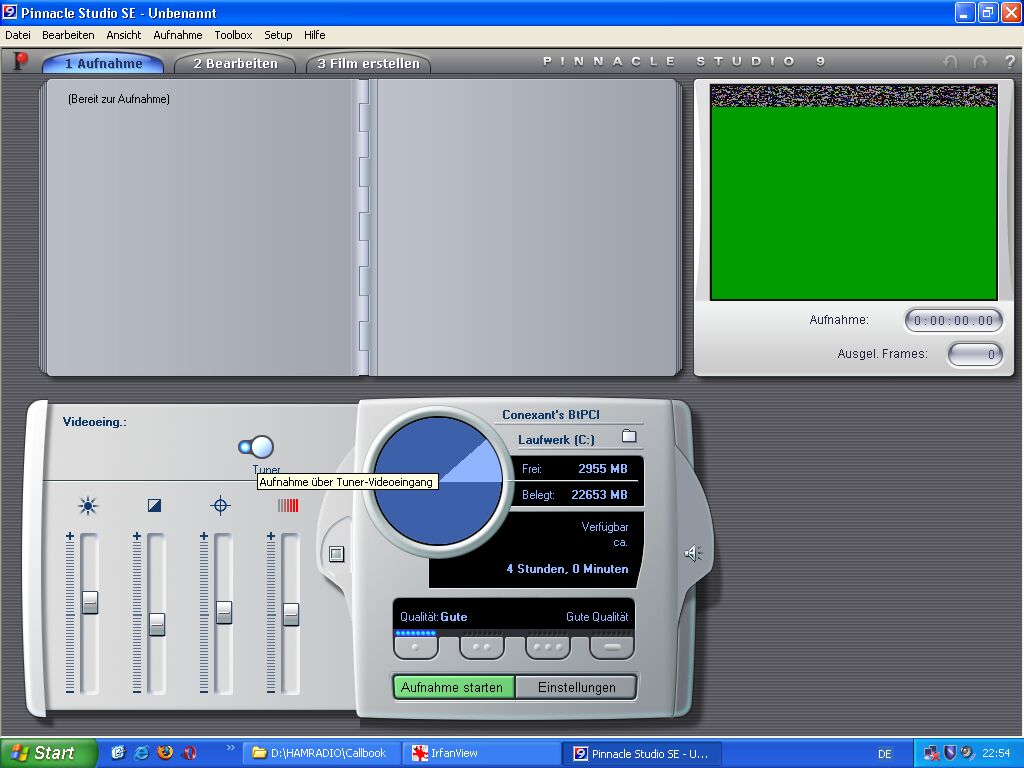Click Firefox quick launch icon
1024x768 pixels.
click(x=165, y=753)
